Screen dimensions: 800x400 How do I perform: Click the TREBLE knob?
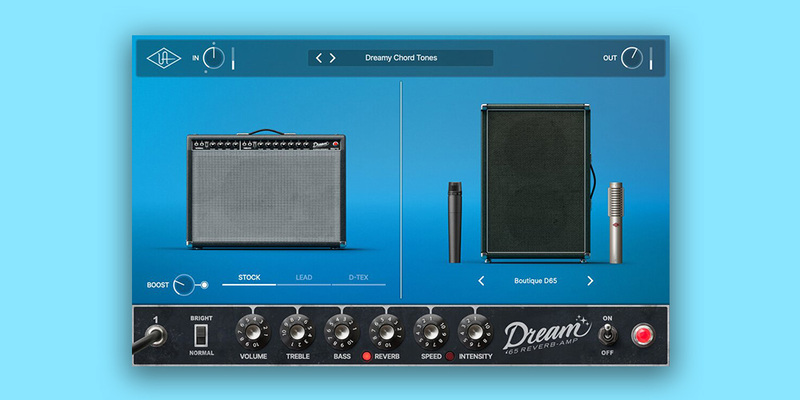click(296, 331)
